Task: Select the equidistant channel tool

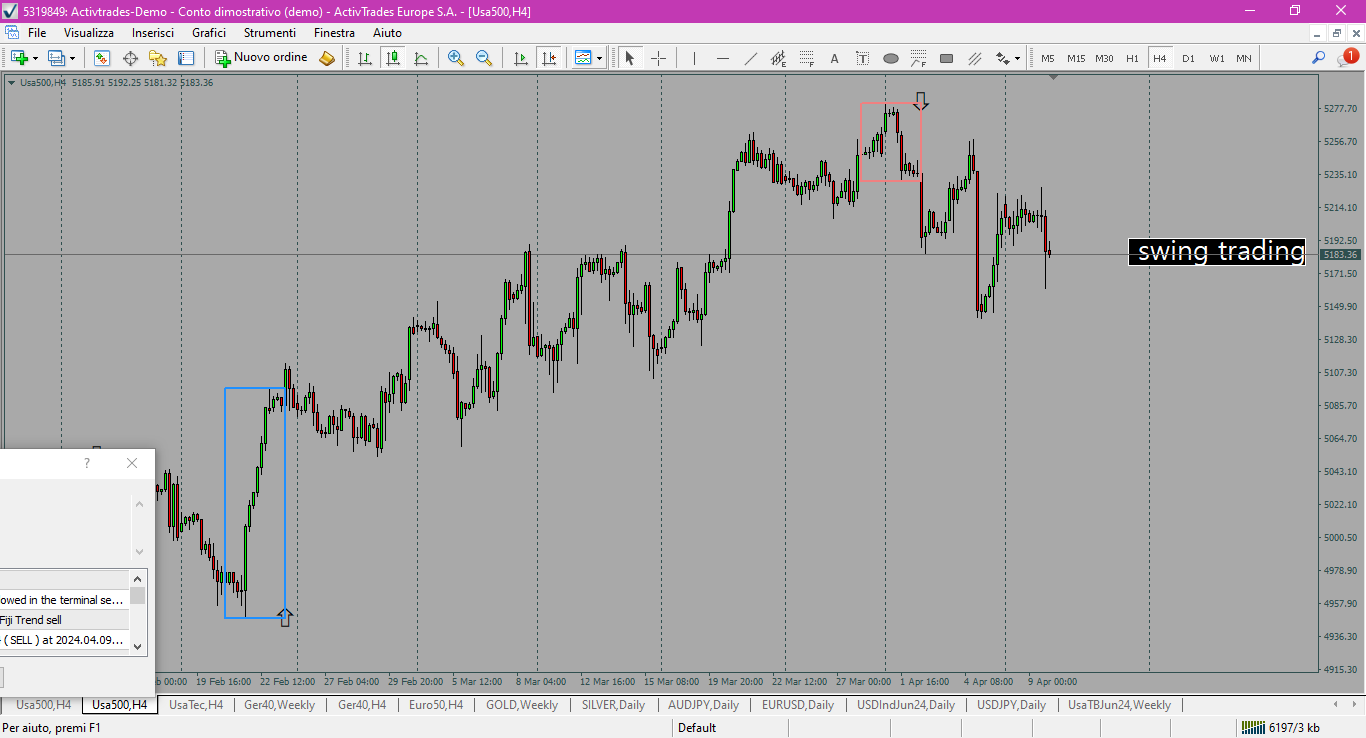Action: click(x=778, y=58)
